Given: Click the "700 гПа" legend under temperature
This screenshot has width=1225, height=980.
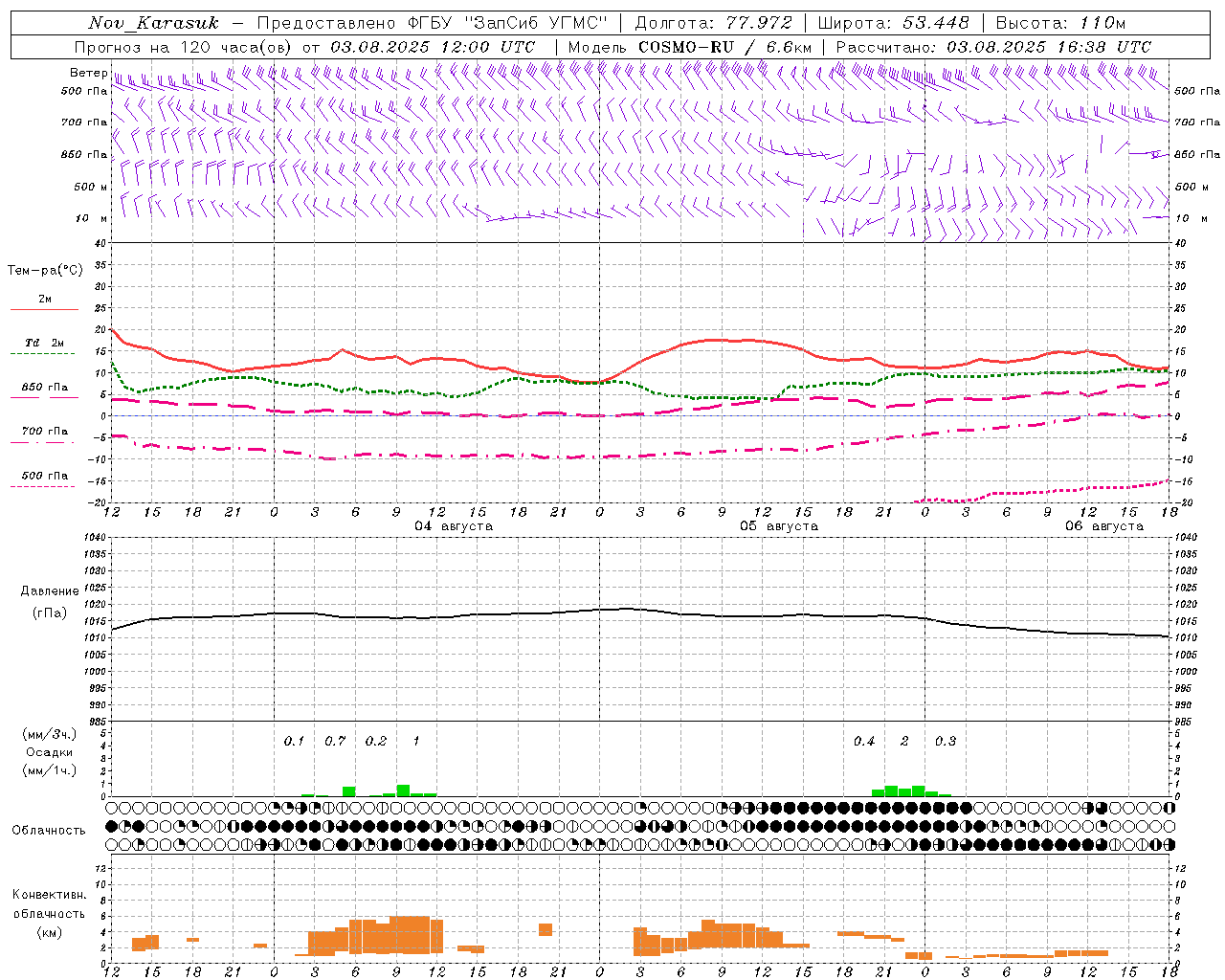Looking at the screenshot, I should (44, 432).
